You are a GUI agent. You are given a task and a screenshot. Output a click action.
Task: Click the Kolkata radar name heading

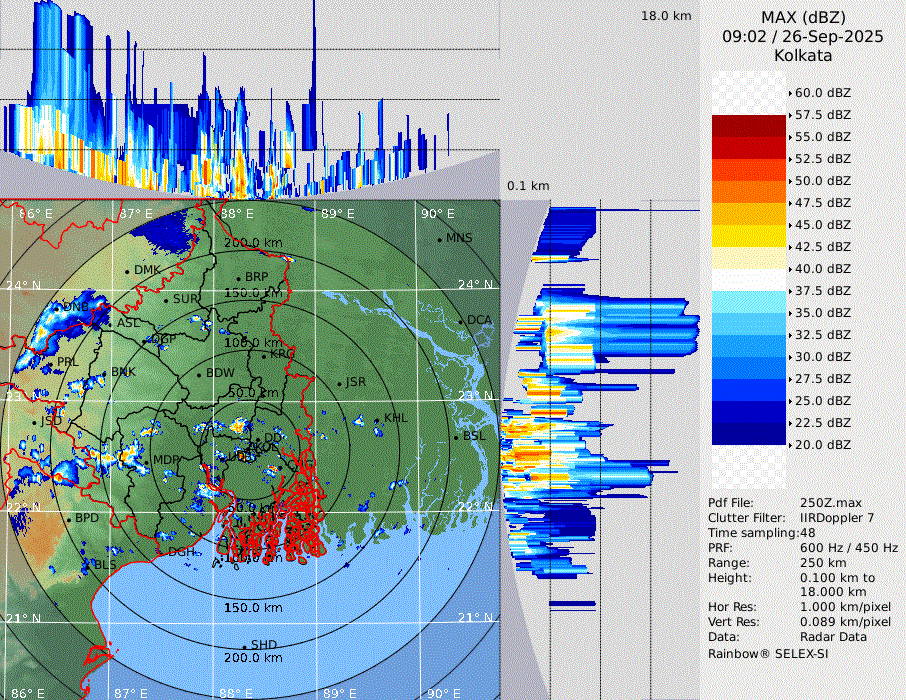click(802, 55)
